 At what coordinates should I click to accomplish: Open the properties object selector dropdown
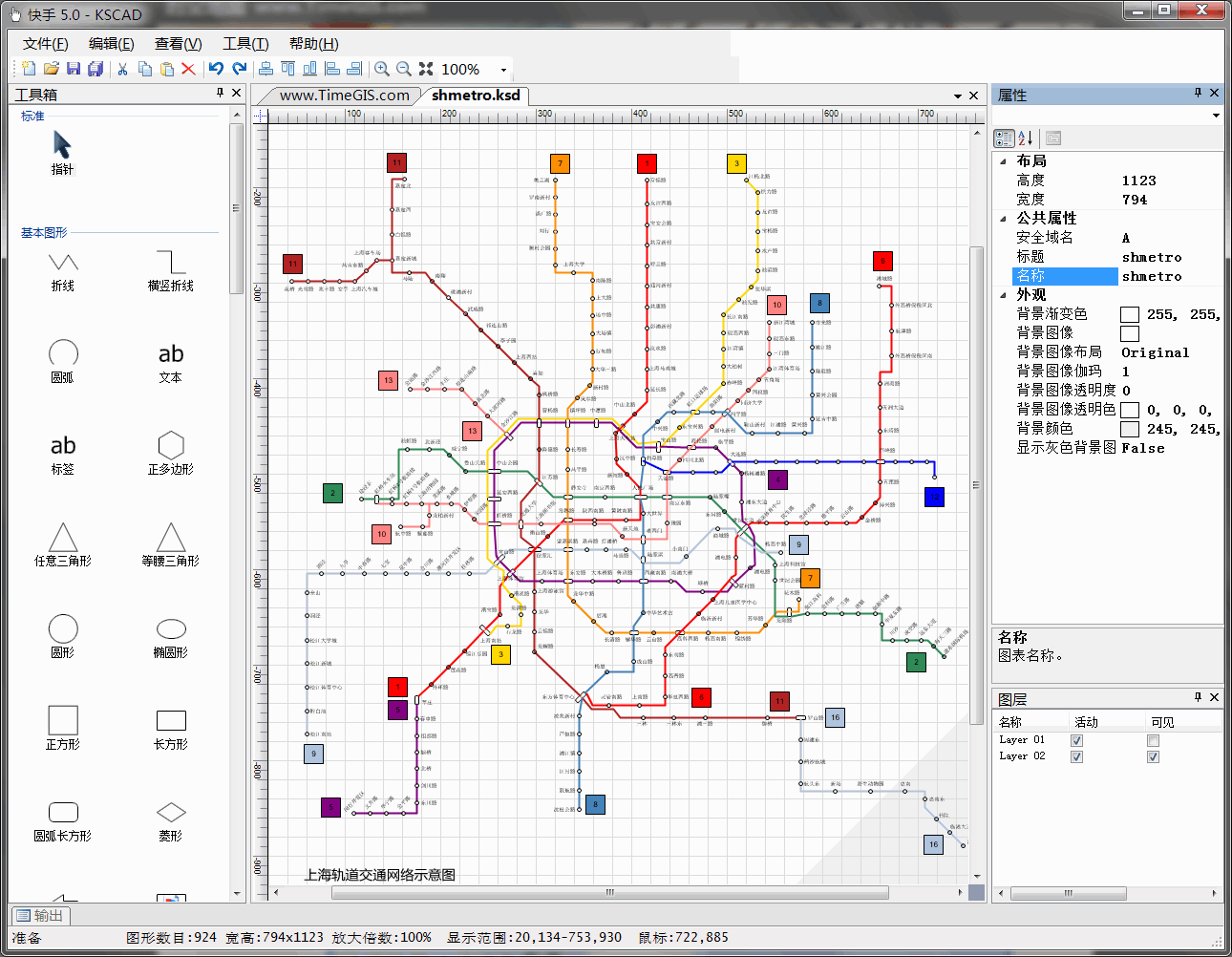[1216, 116]
